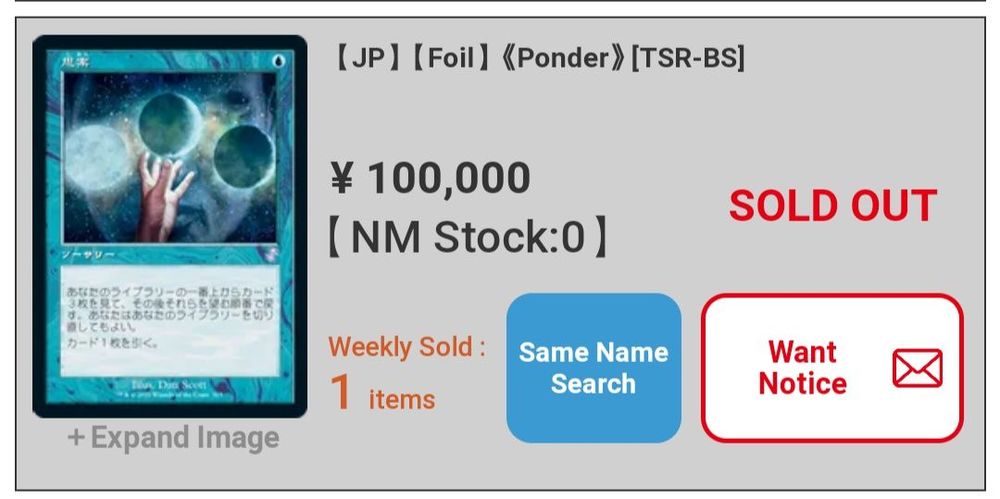This screenshot has height=499, width=1000.
Task: Click the Weekly Sold label
Action: click(407, 346)
